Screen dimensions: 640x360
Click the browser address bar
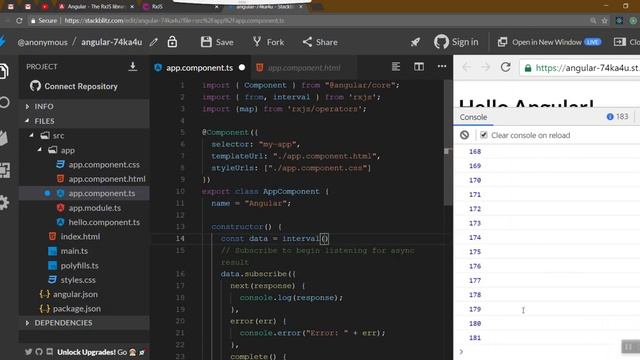(x=310, y=20)
